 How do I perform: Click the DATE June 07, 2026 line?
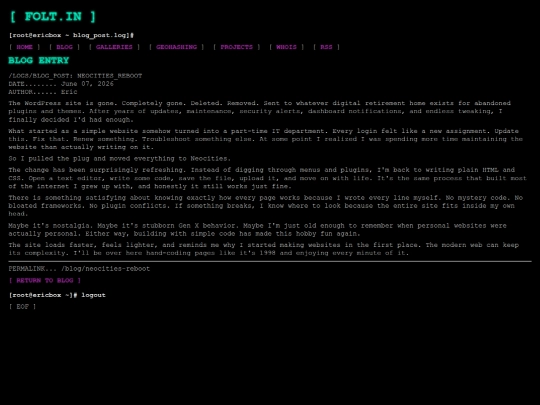tap(61, 84)
